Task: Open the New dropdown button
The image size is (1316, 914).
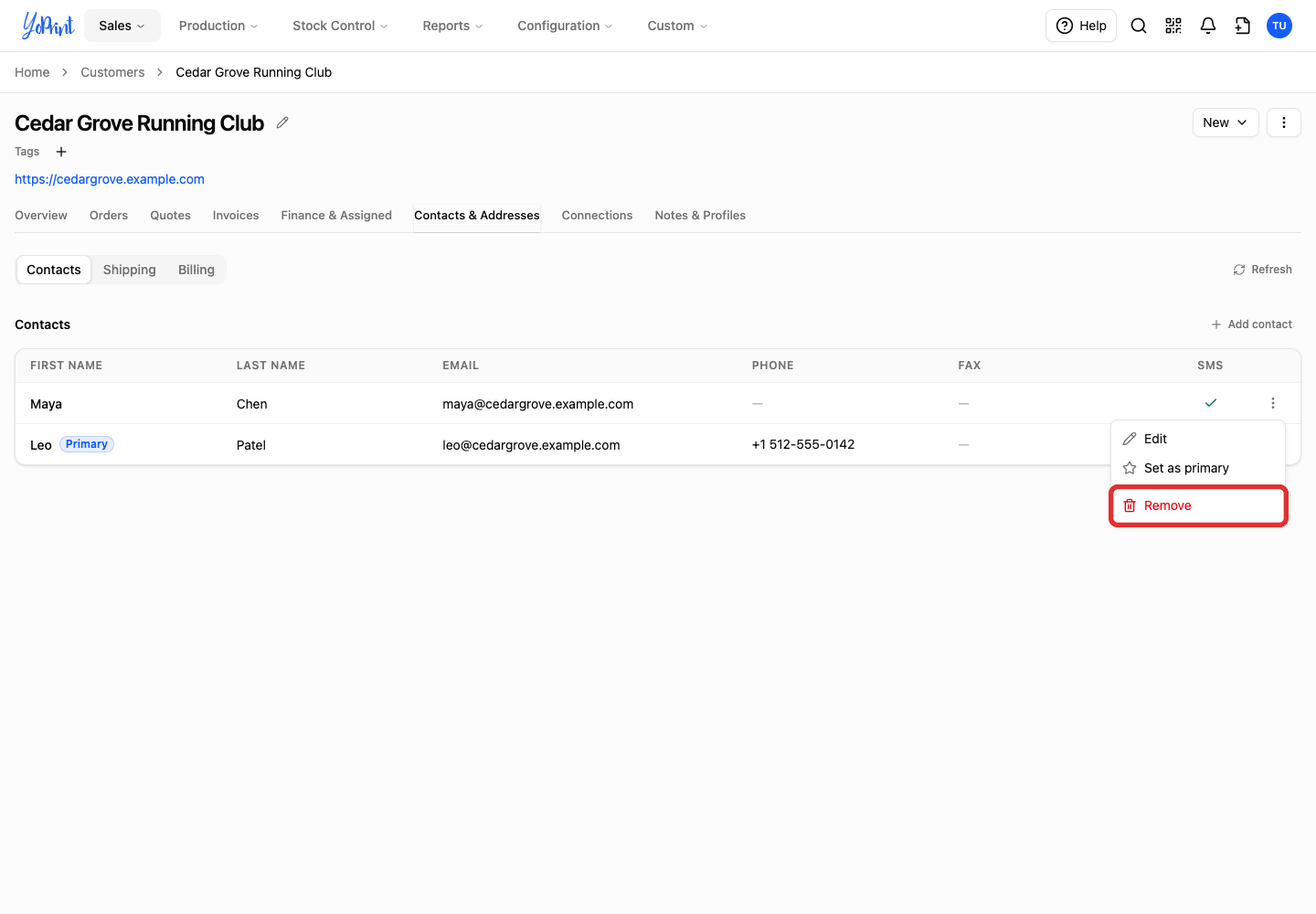Action: 1226,122
